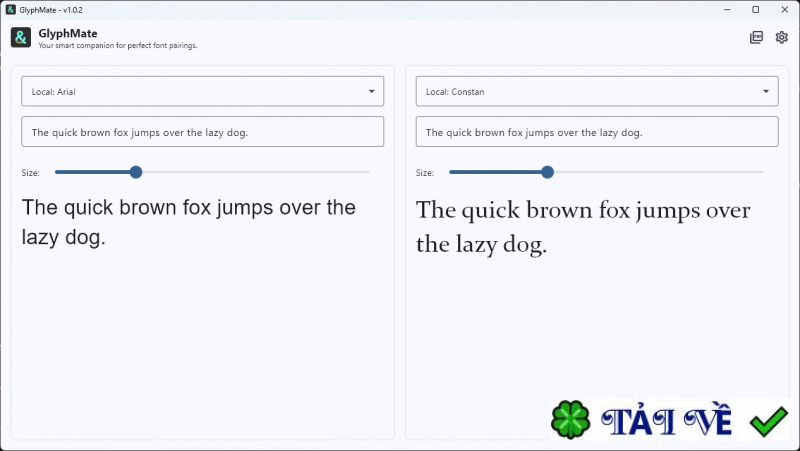Click the GlyphMate title bar app icon
This screenshot has width=800, height=451.
pos(10,10)
